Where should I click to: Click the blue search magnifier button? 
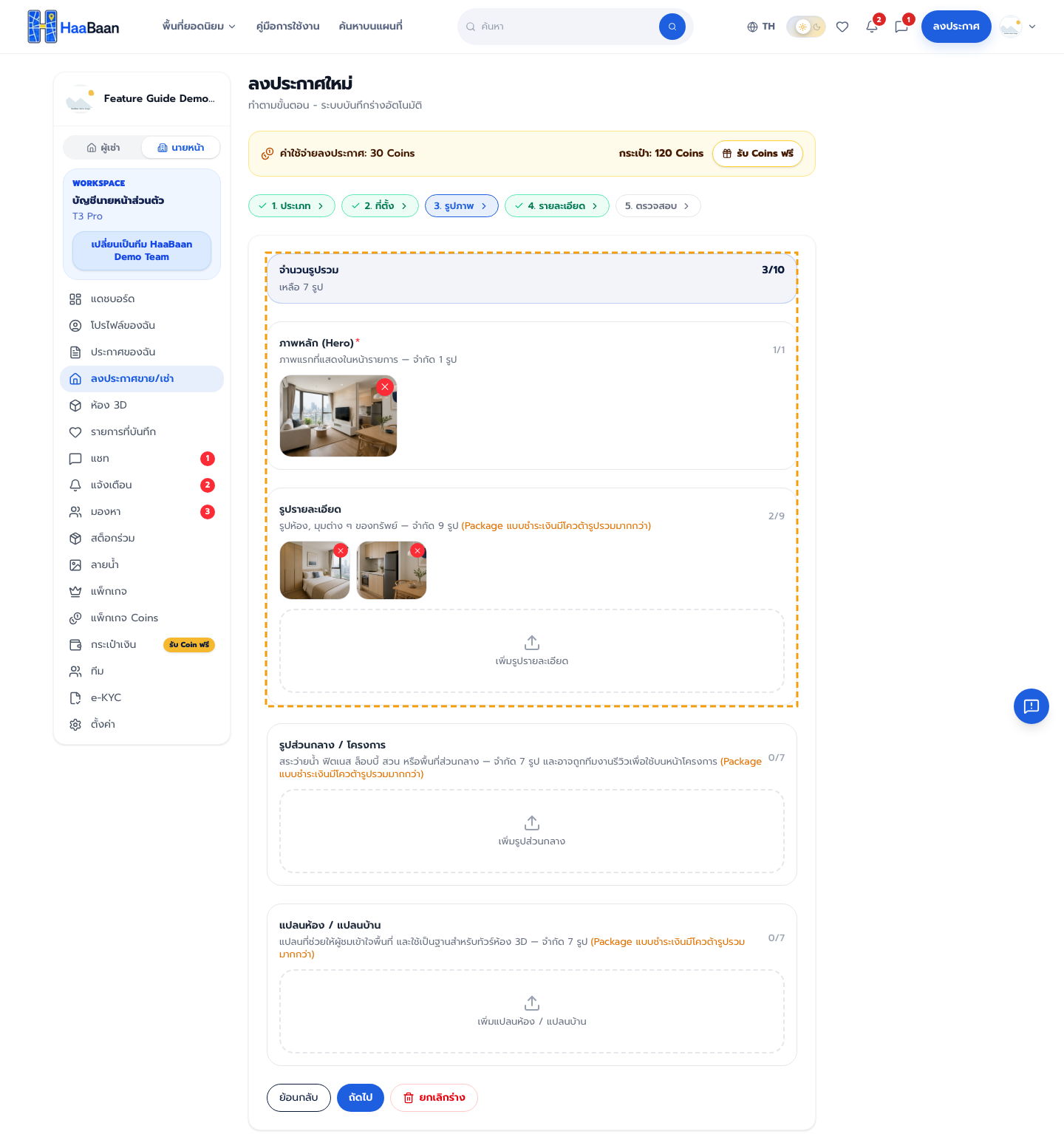672,27
